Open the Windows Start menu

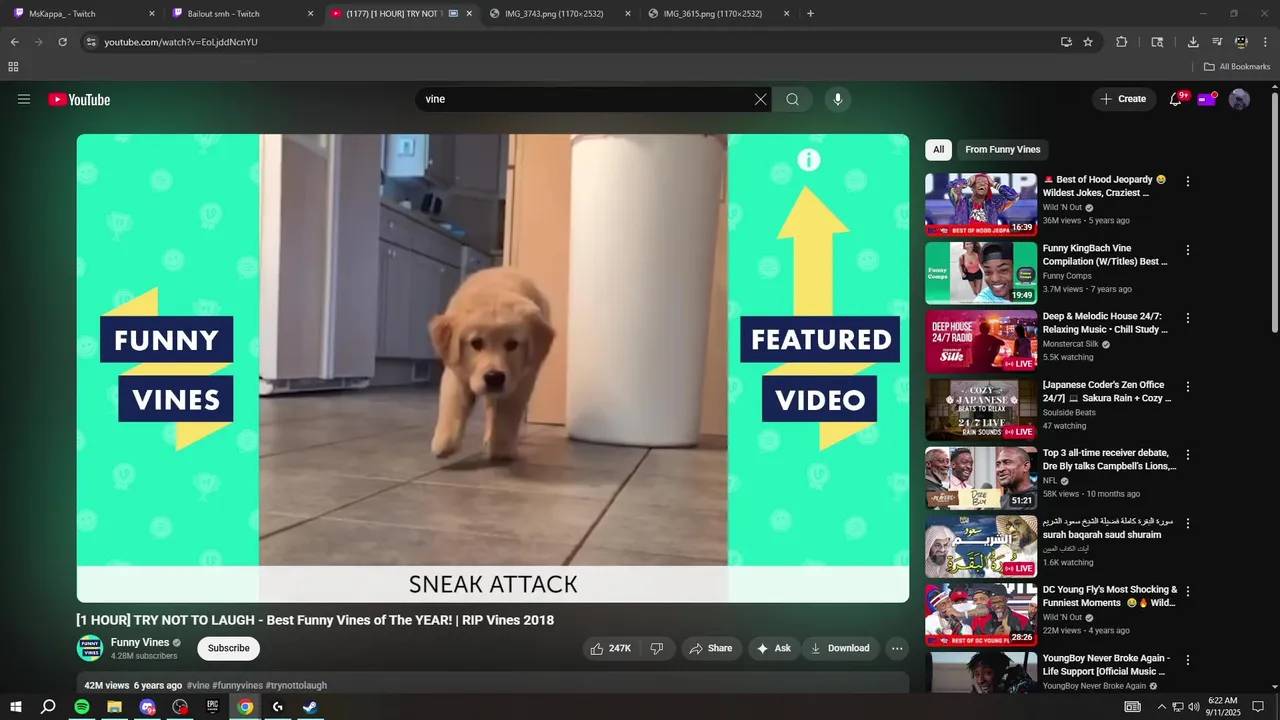[x=16, y=707]
